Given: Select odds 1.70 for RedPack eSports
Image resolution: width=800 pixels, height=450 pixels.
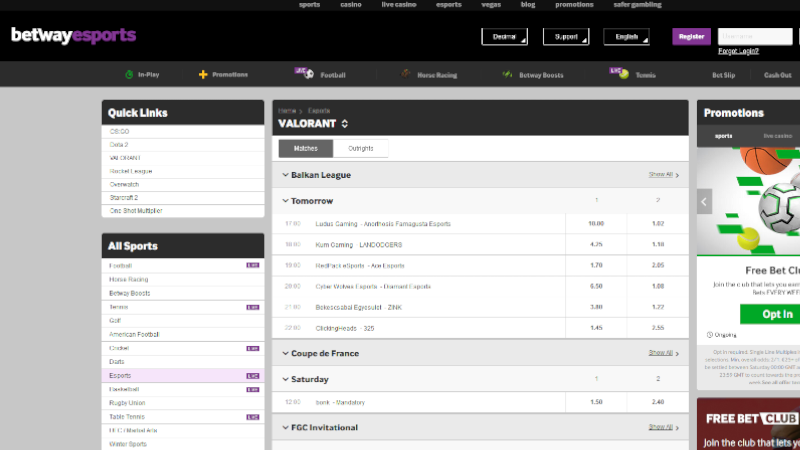Looking at the screenshot, I should [x=596, y=265].
